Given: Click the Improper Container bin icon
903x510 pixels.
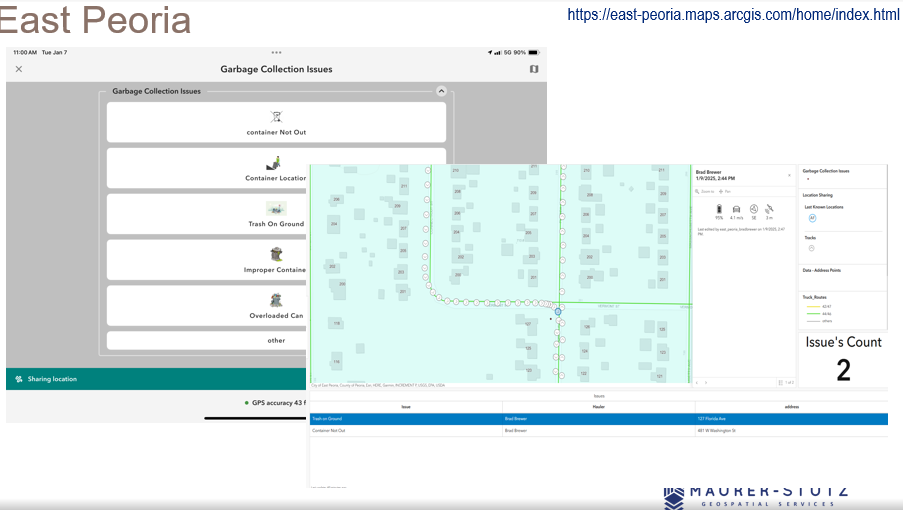Looking at the screenshot, I should 276,254.
